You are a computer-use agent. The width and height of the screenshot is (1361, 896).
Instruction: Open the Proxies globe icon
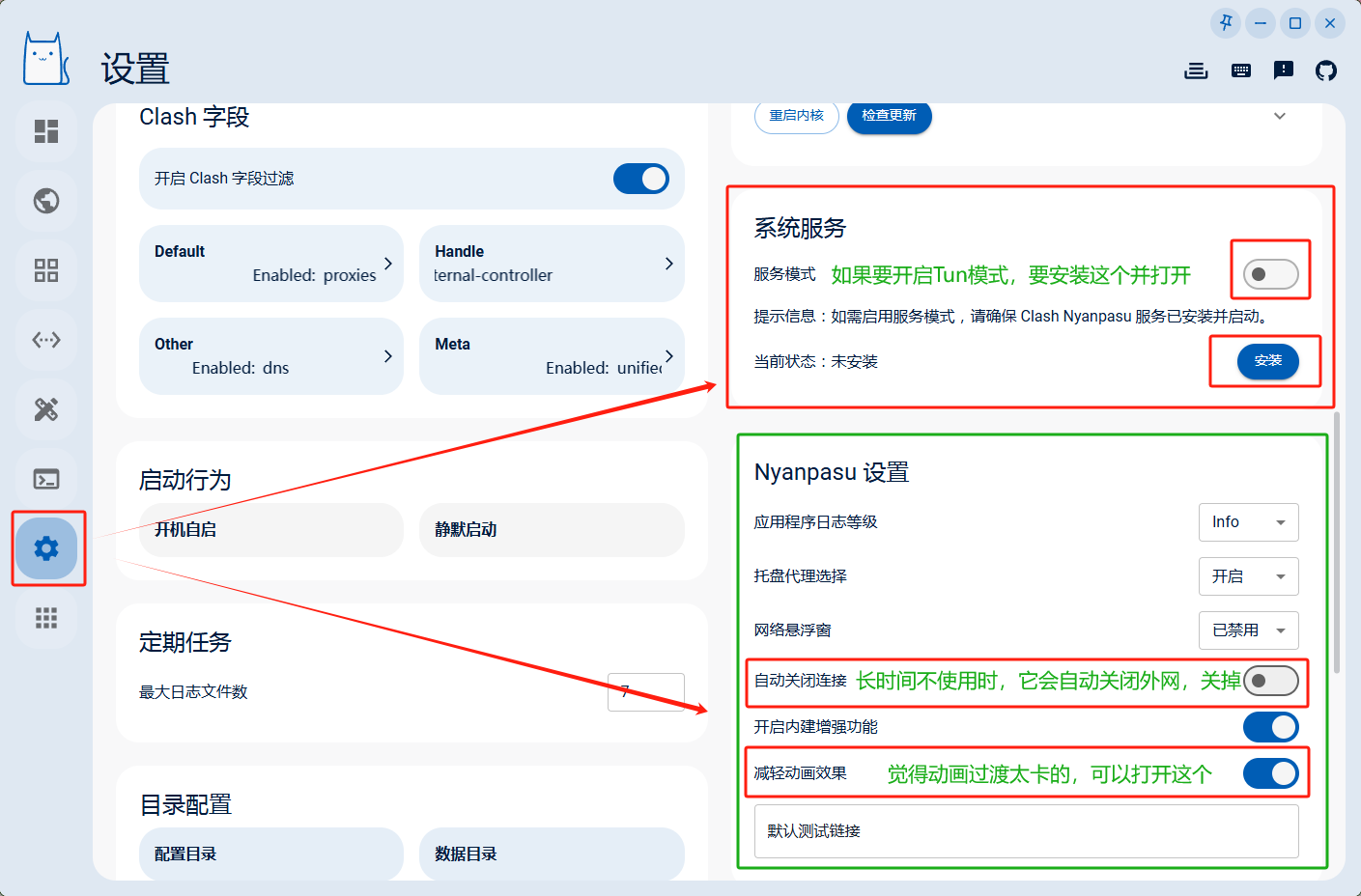pyautogui.click(x=46, y=201)
